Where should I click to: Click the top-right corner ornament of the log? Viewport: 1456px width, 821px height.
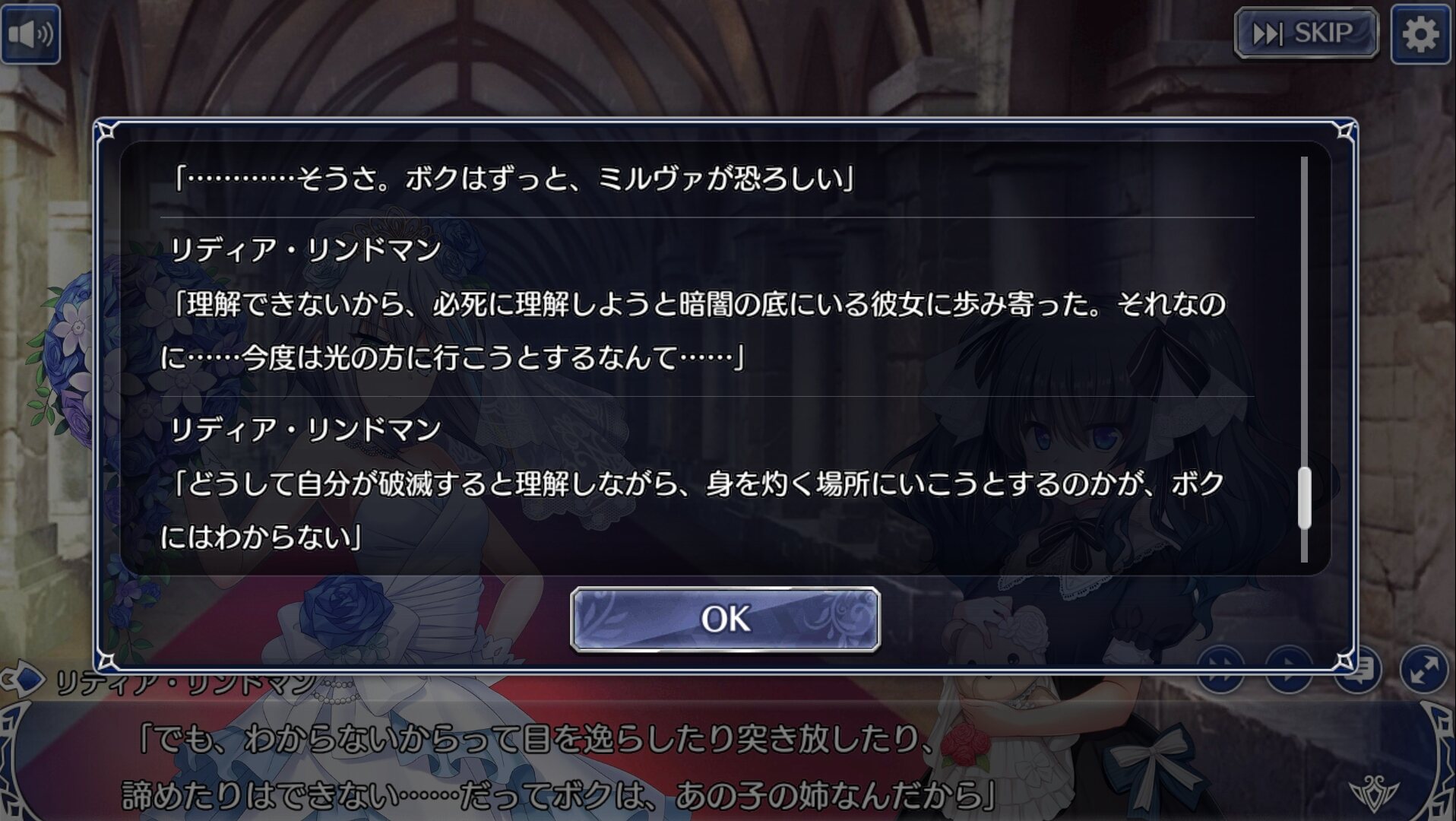[x=1344, y=132]
